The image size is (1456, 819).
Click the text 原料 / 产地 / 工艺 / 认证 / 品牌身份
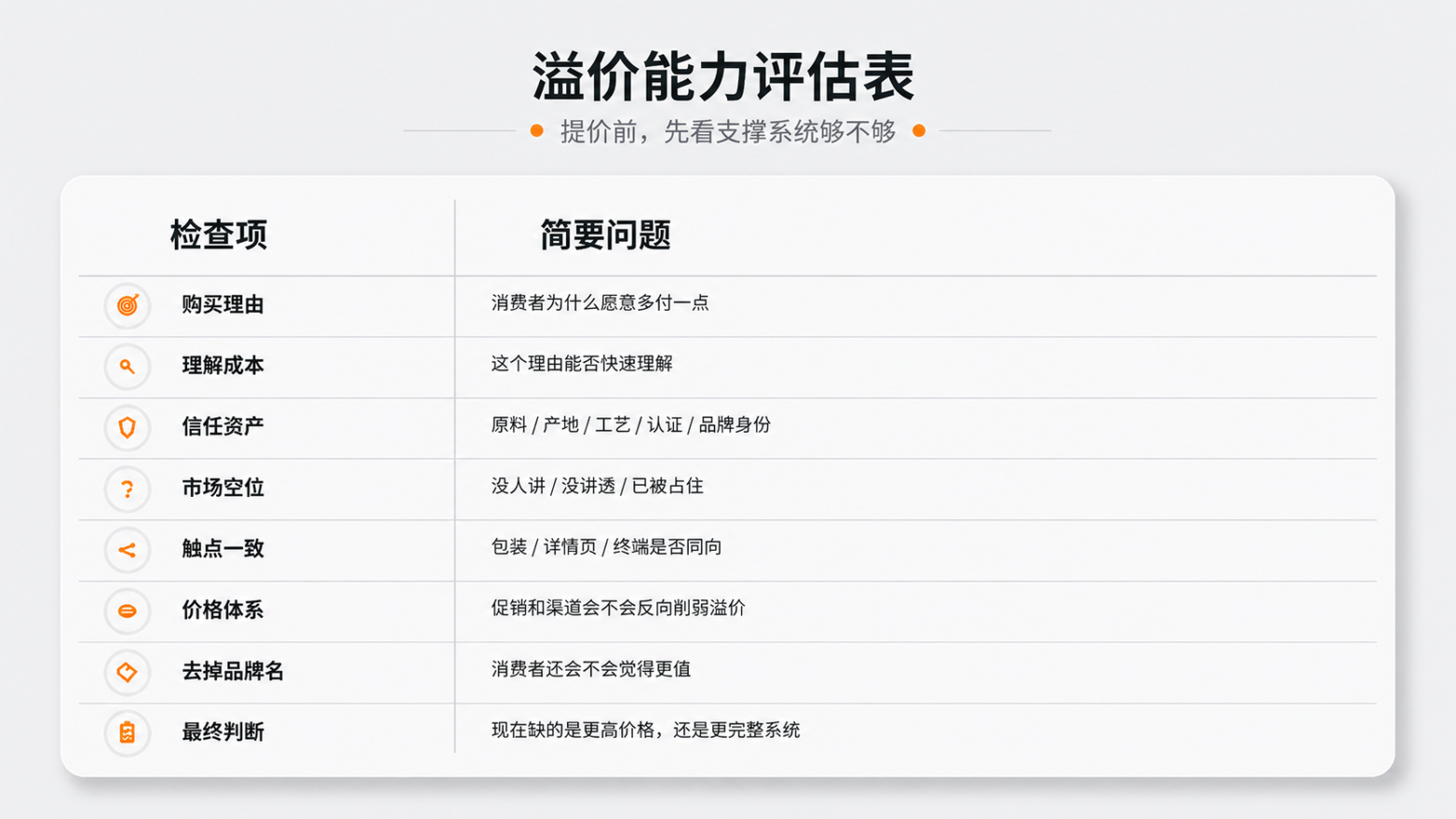point(631,424)
